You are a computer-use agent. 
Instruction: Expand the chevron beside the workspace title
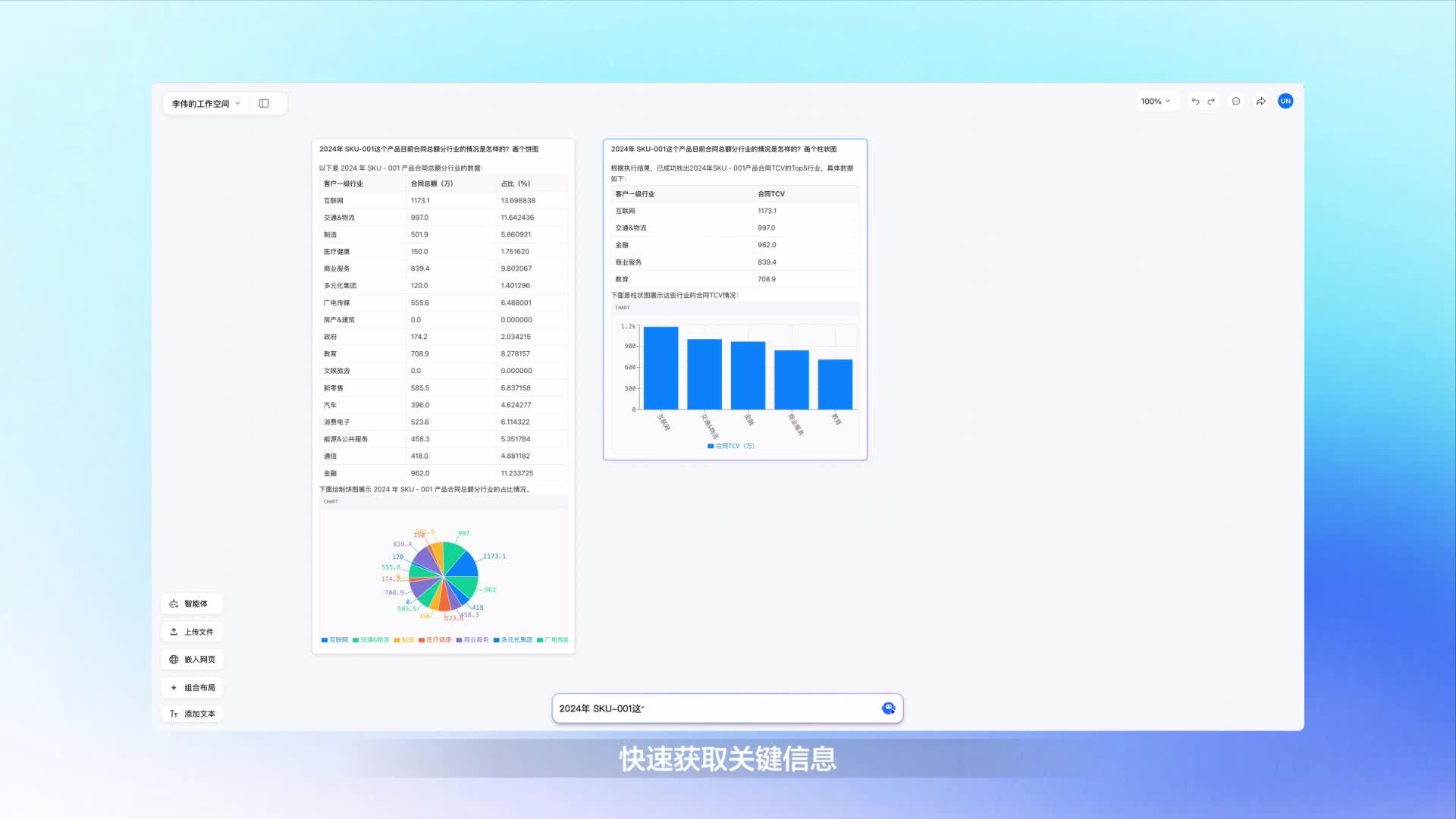point(237,103)
